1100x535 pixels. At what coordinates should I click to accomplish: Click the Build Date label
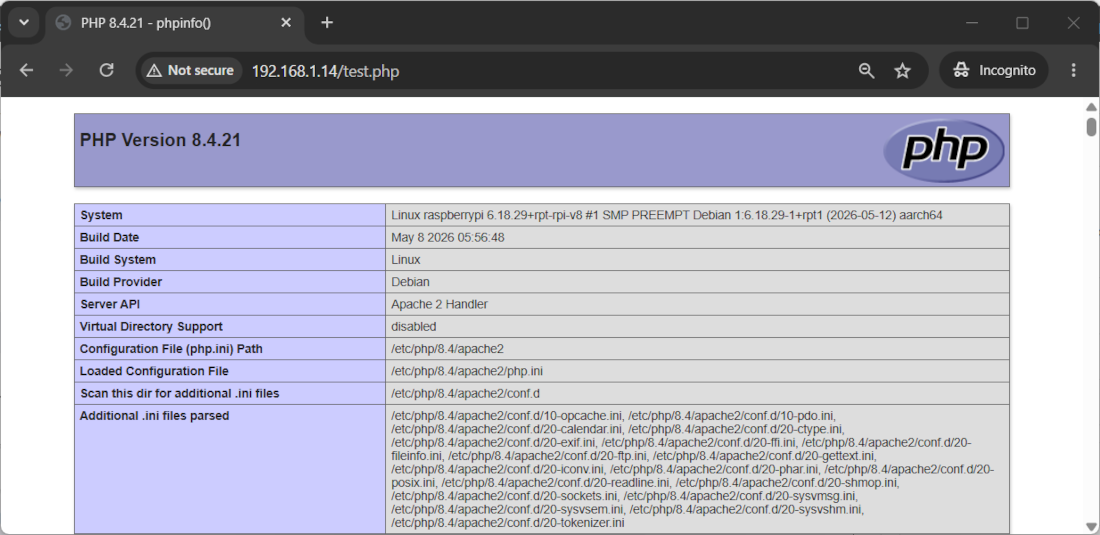[109, 238]
